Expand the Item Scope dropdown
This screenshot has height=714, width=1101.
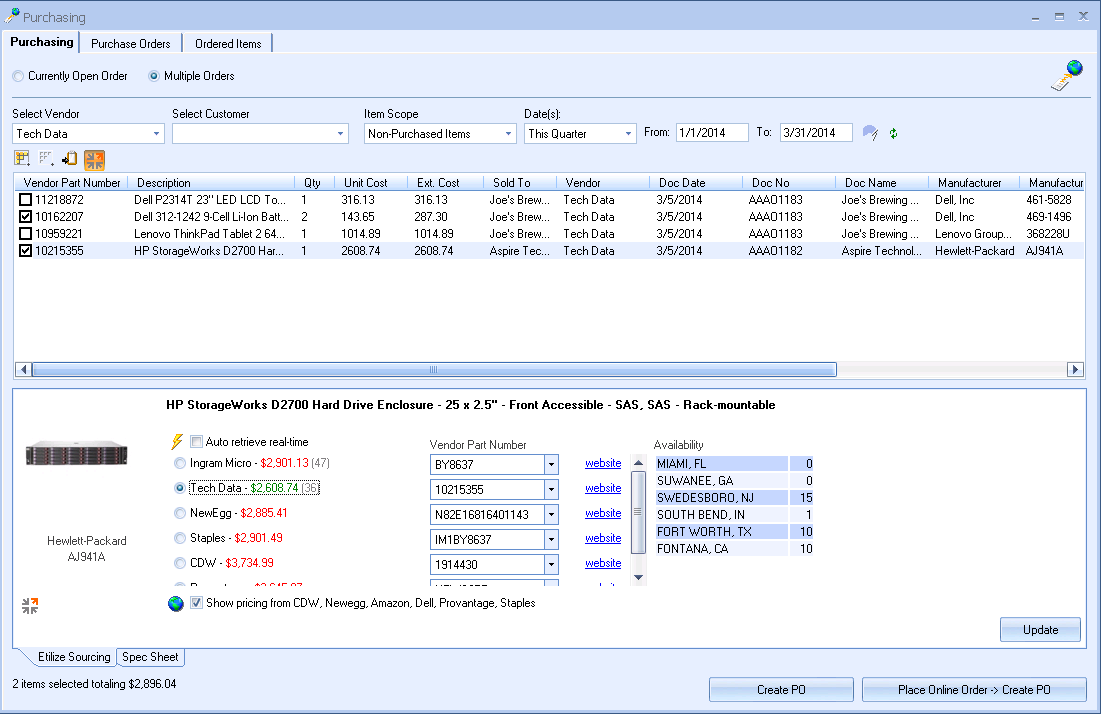[509, 133]
